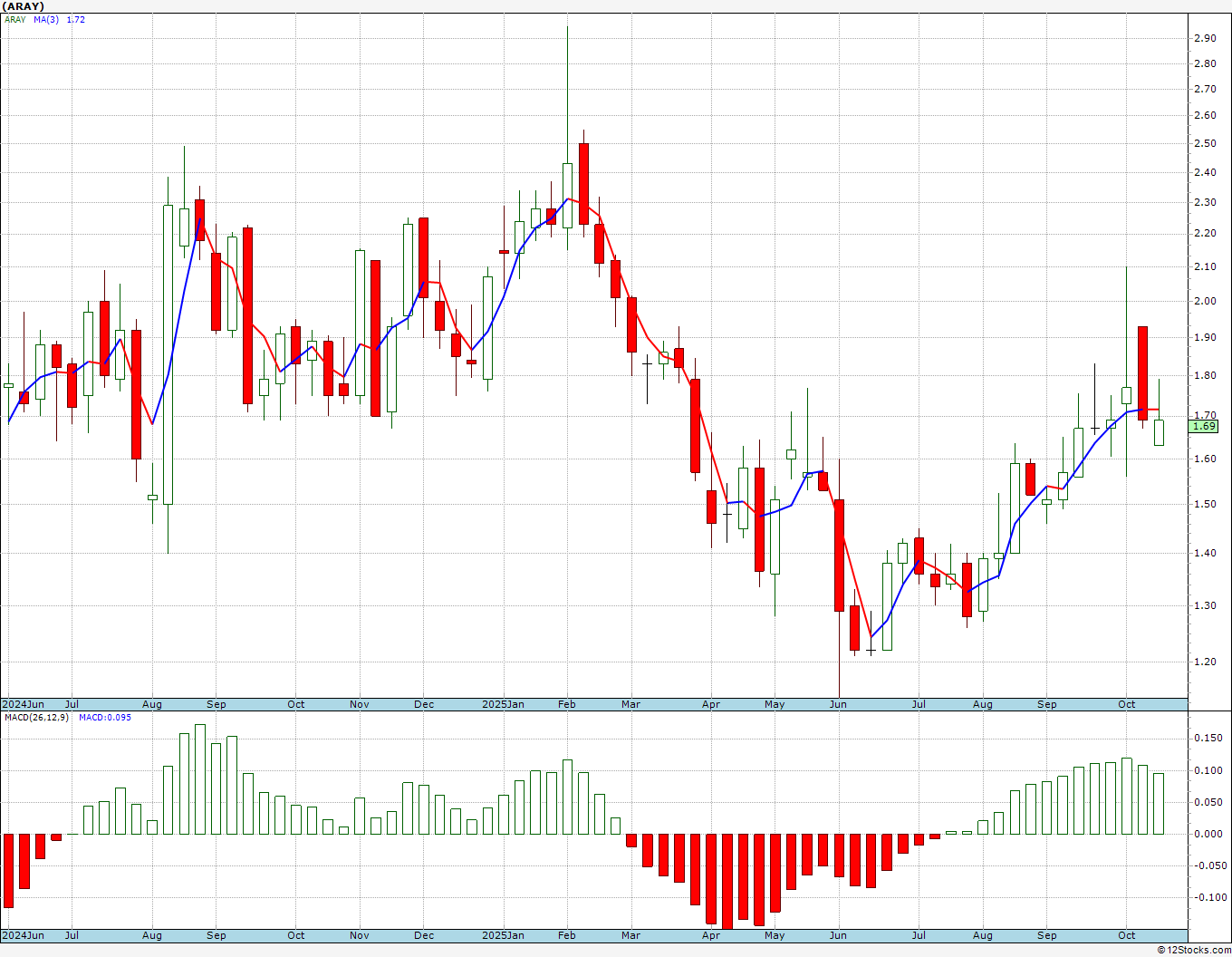Image resolution: width=1232 pixels, height=957 pixels.
Task: Select Mar on the MACD panel date axis
Action: pyautogui.click(x=630, y=935)
